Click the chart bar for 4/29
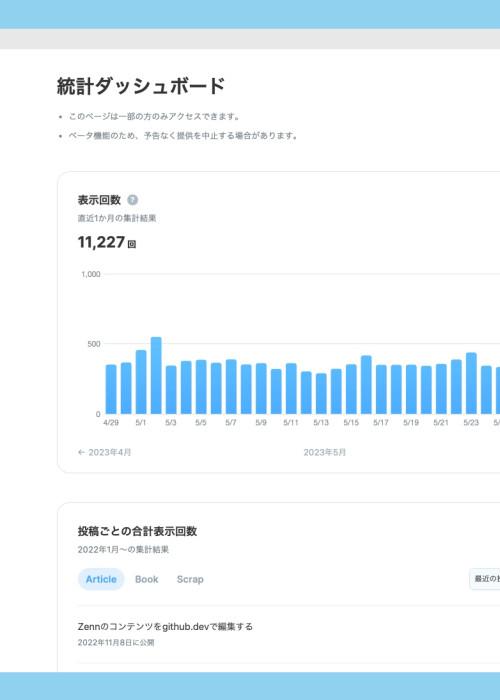Screen dimensions: 500x700 (111, 389)
